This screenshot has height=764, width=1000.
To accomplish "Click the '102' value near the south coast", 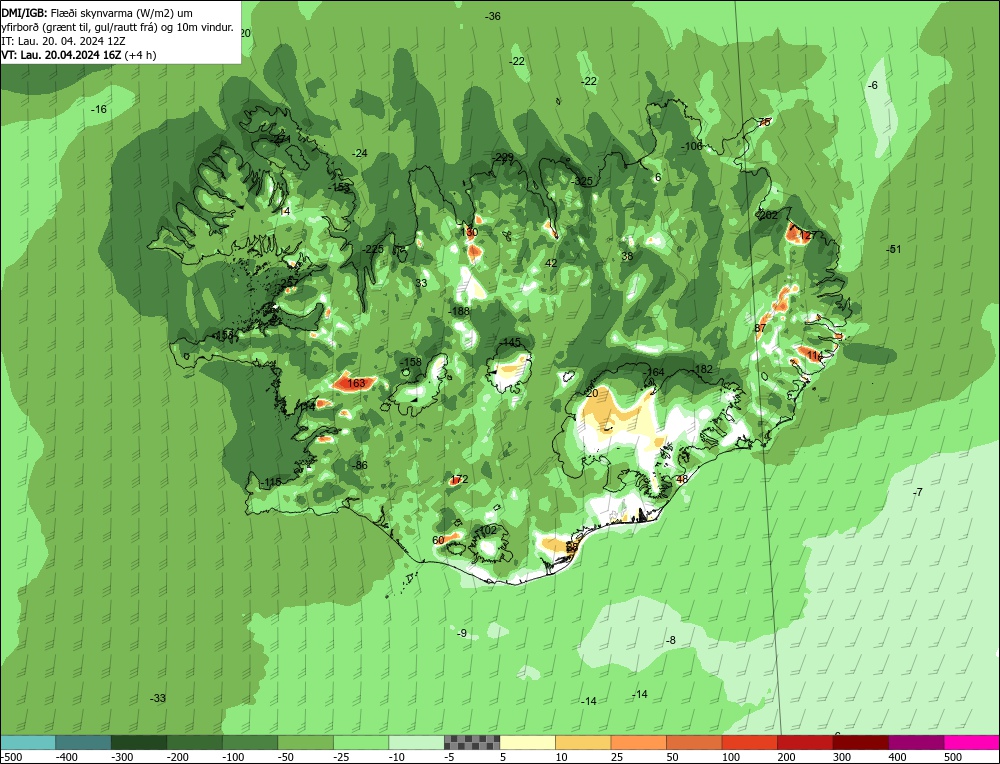I will coord(488,531).
